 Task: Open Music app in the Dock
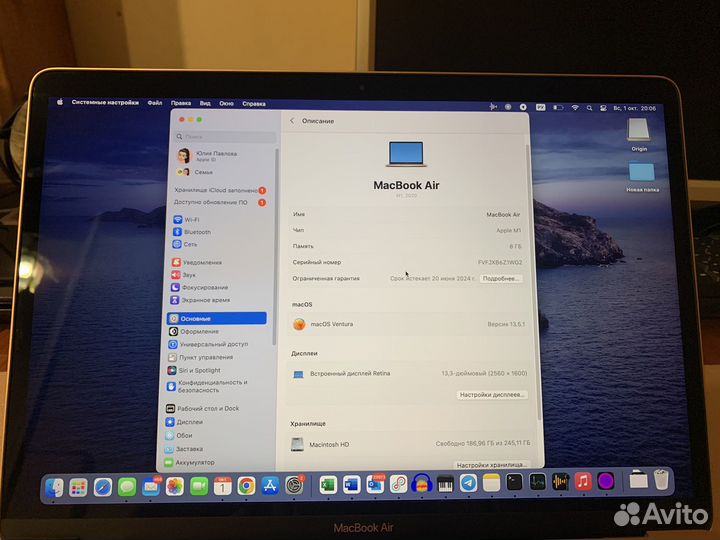(583, 481)
